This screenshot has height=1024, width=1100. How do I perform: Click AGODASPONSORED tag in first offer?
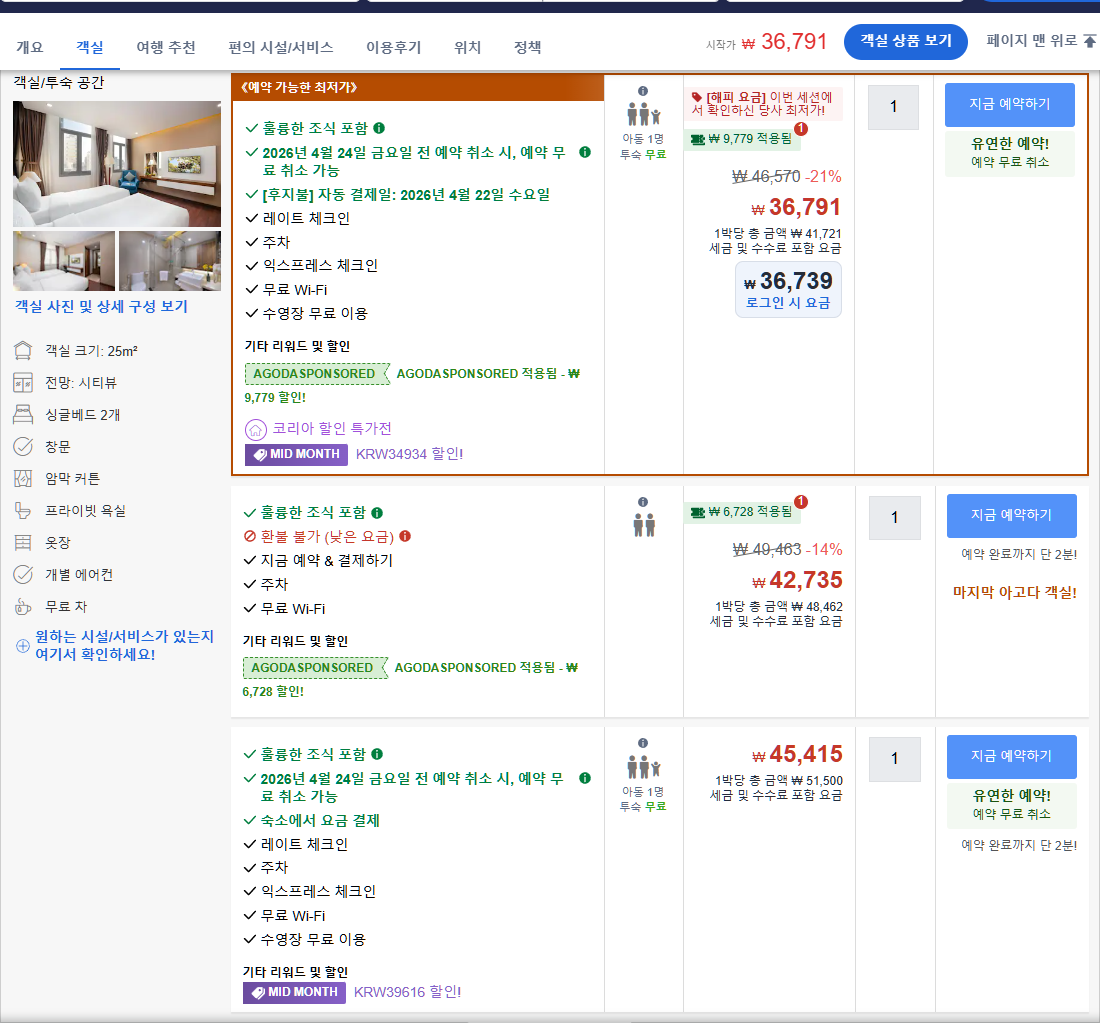(x=317, y=374)
